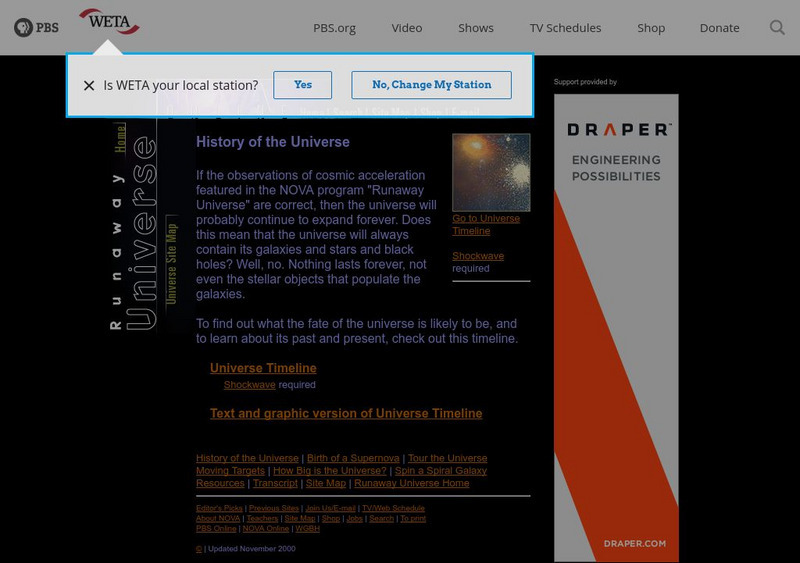Open Shop link in the small footer
Image resolution: width=800 pixels, height=563 pixels.
(331, 519)
